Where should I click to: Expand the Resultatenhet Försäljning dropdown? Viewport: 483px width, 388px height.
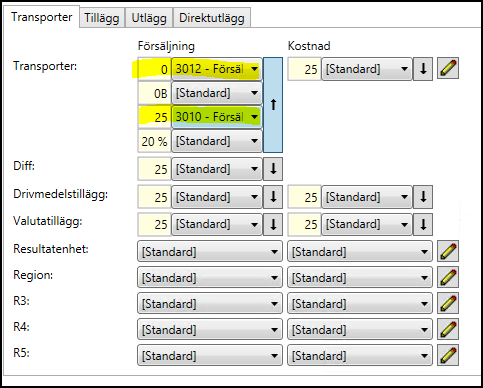[210, 251]
